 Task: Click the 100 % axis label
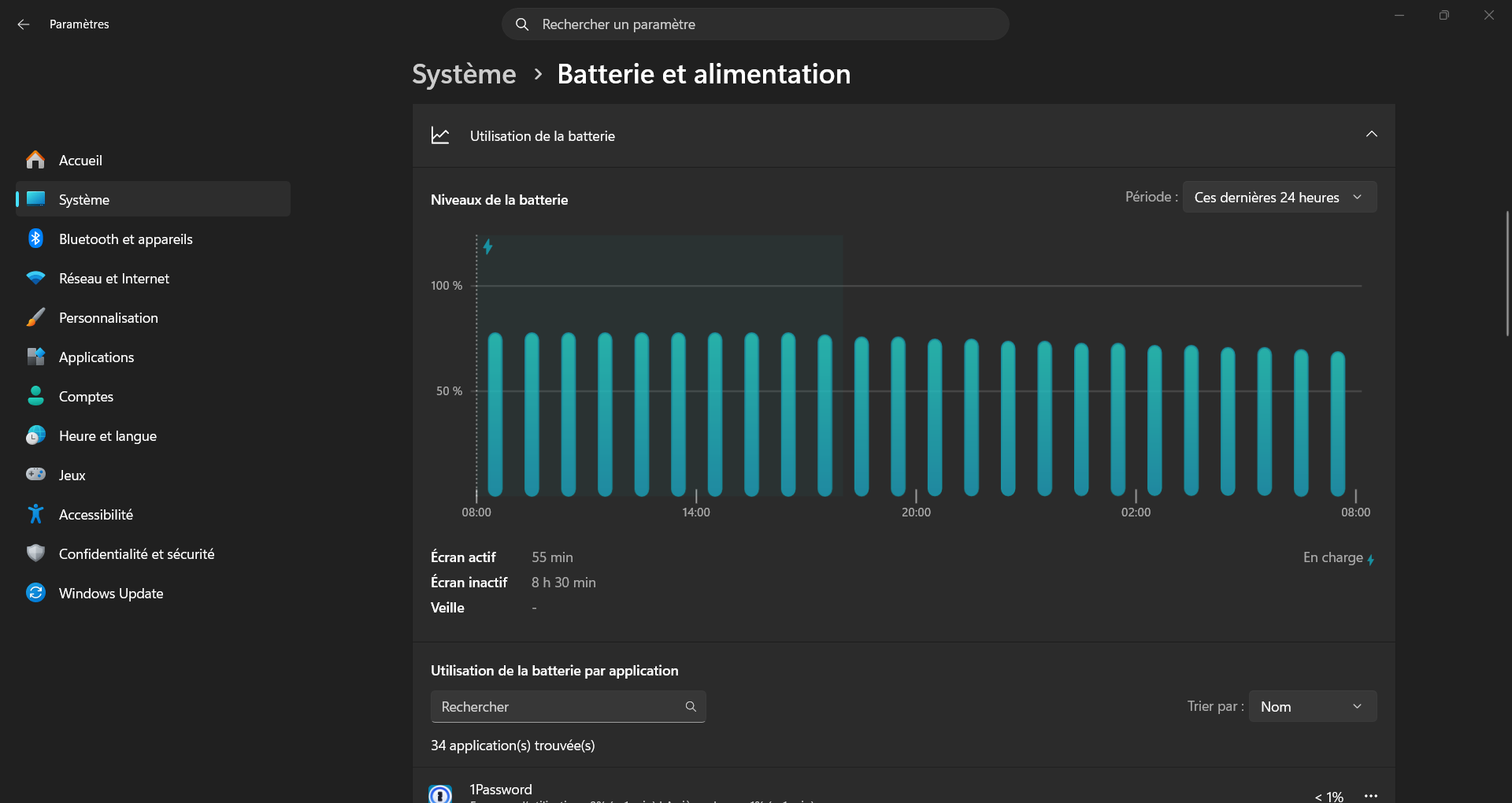click(447, 286)
